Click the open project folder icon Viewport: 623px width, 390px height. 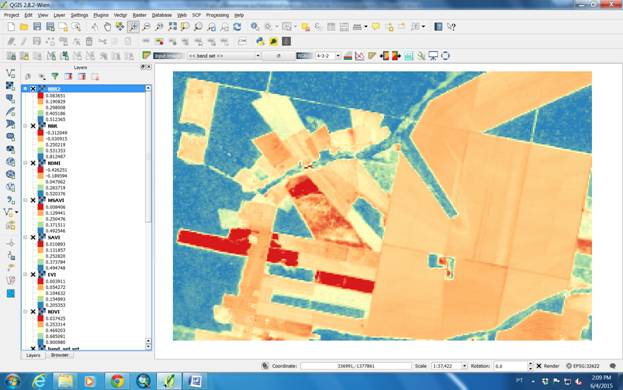(x=24, y=27)
